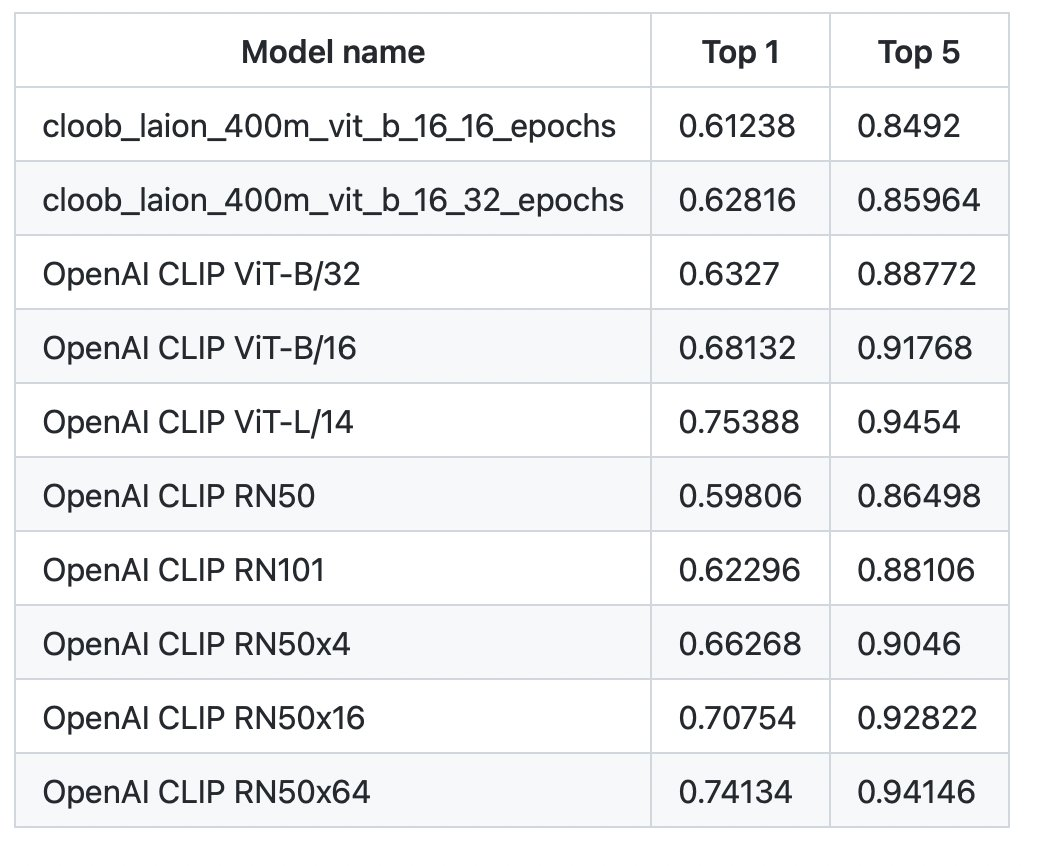Screen dimensions: 1044x866
Task: Click the Top 1 column header
Action: tap(740, 52)
